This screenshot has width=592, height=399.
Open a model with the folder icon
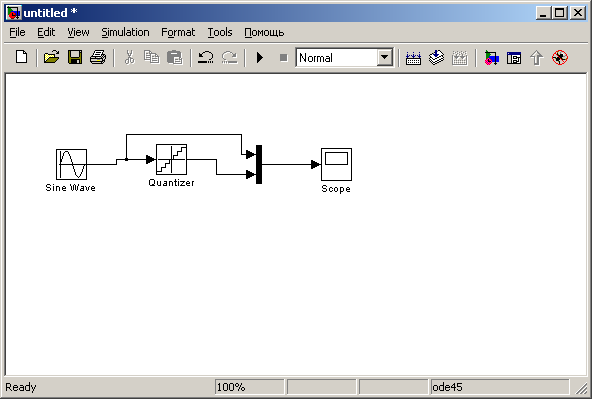pos(51,57)
